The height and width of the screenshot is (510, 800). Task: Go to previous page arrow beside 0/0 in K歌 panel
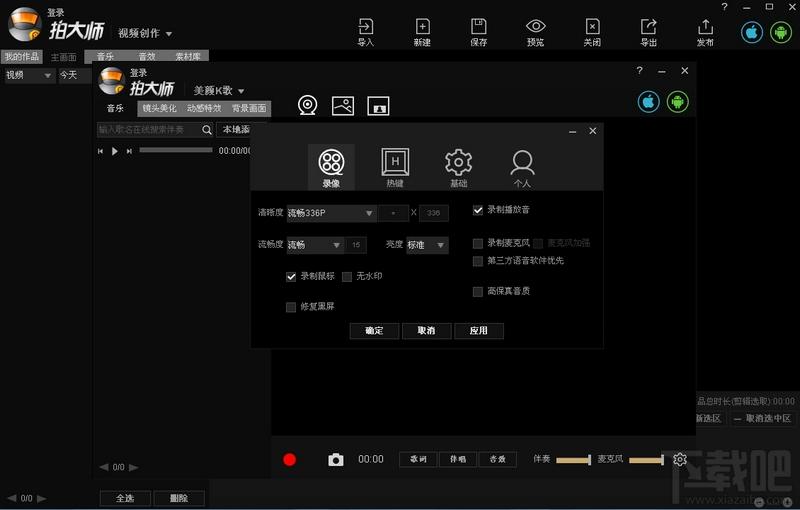tap(104, 467)
